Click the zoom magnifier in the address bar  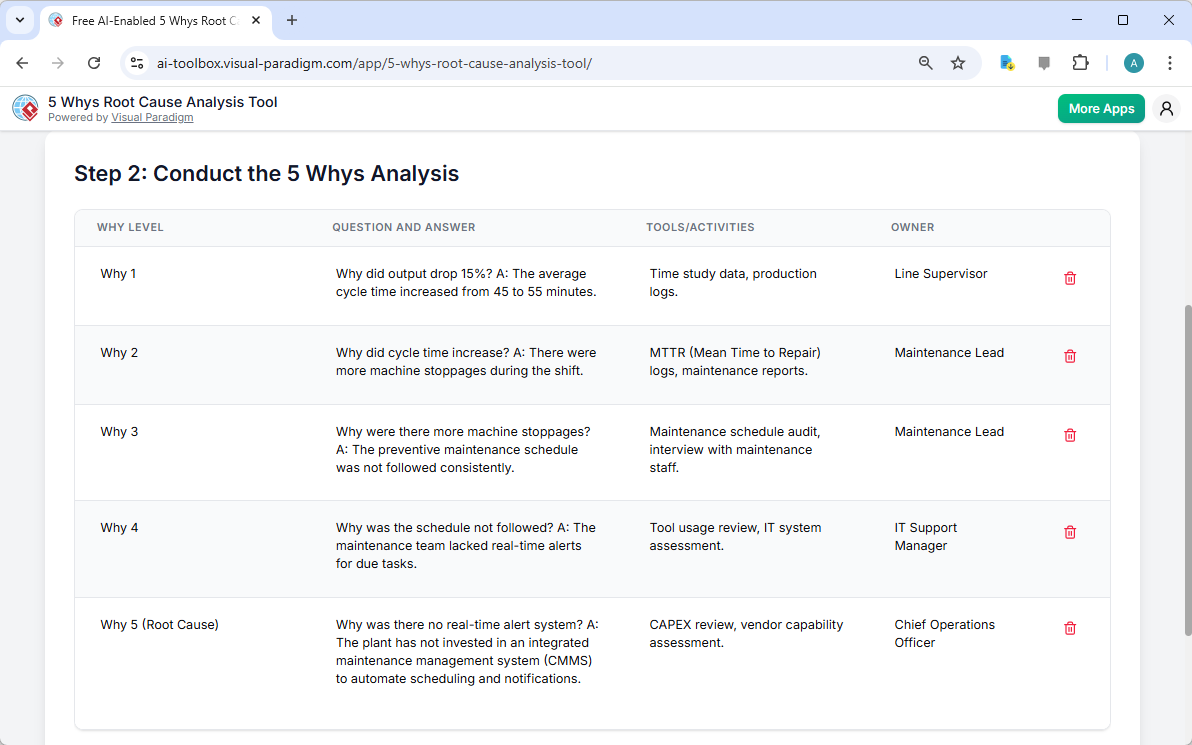925,62
